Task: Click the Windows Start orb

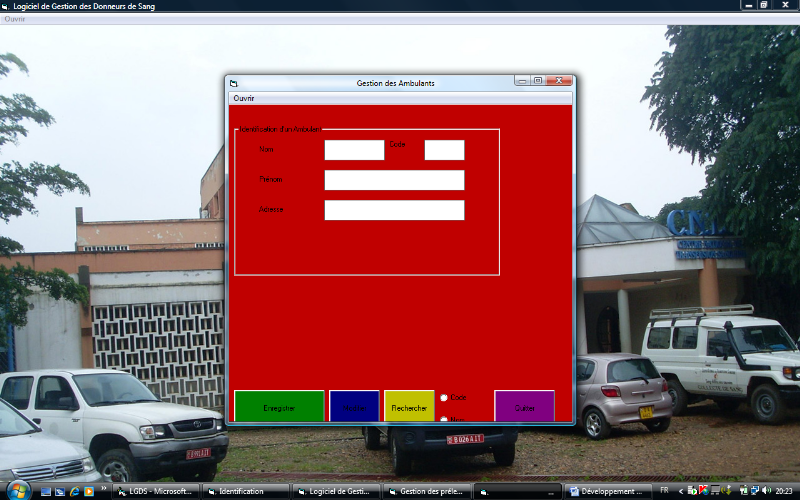Action: [19, 491]
